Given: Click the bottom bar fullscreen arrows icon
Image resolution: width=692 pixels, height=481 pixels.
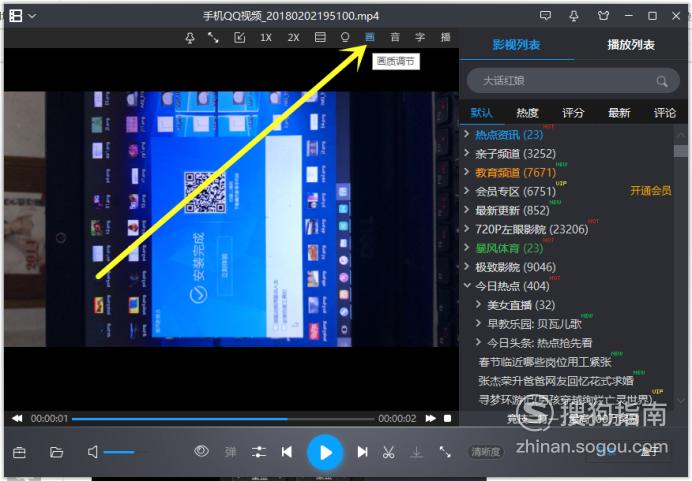Looking at the screenshot, I should point(445,452).
